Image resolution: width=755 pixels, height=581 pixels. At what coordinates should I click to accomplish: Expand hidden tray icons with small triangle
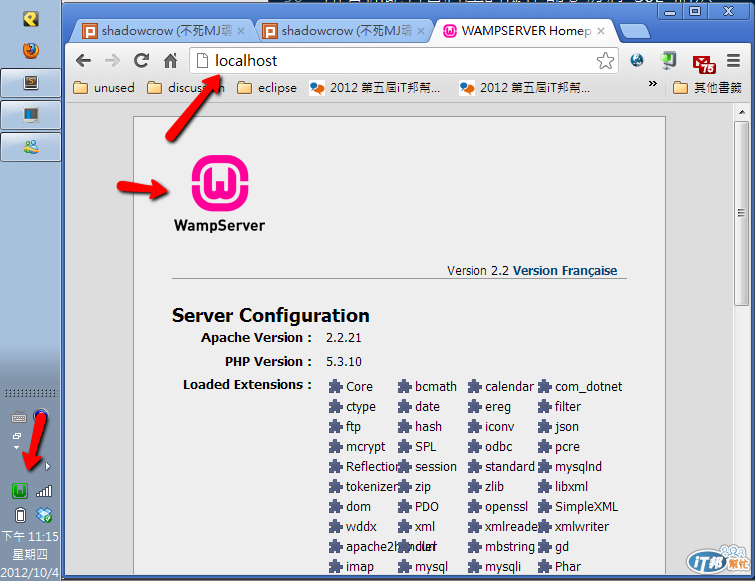tap(47, 466)
